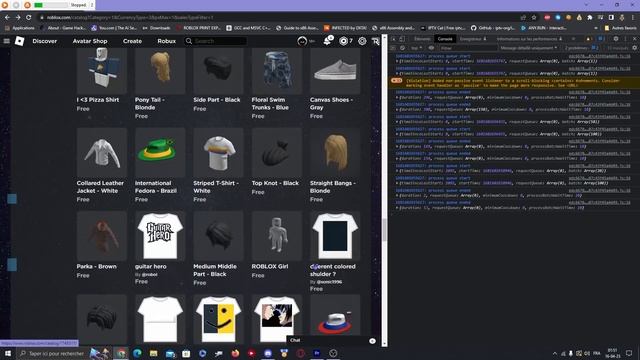Screen dimensions: 640x360
Task: Open Premiere Pro from the taskbar
Action: tap(317, 353)
